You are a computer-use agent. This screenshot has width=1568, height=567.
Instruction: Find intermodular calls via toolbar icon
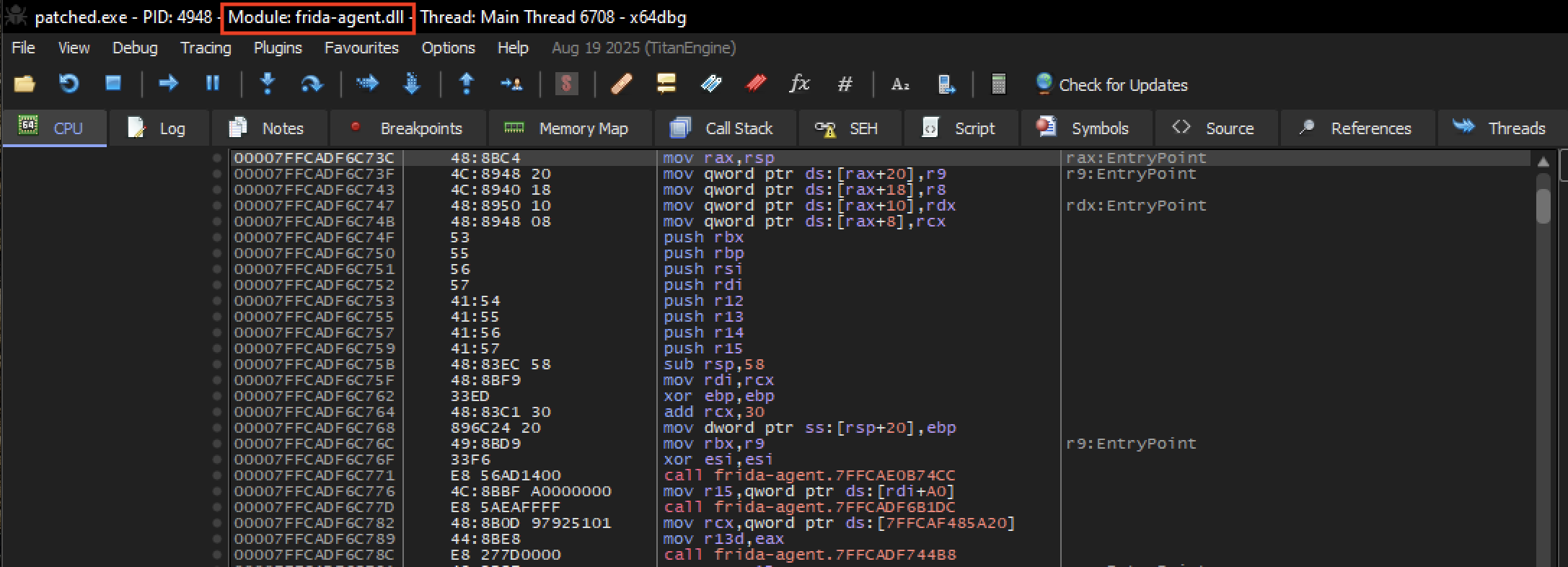(x=946, y=84)
